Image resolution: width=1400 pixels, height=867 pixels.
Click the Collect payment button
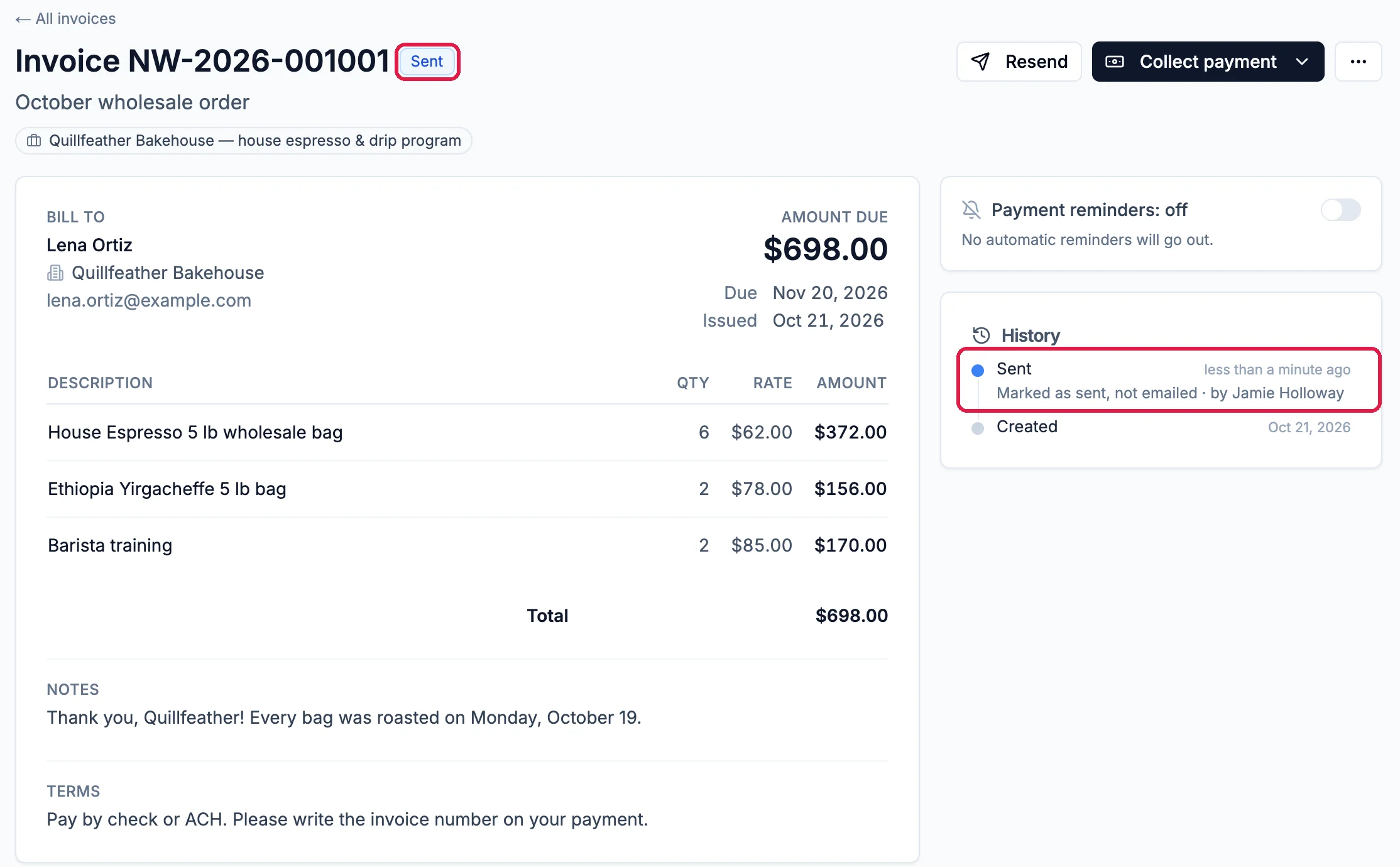tap(1208, 62)
